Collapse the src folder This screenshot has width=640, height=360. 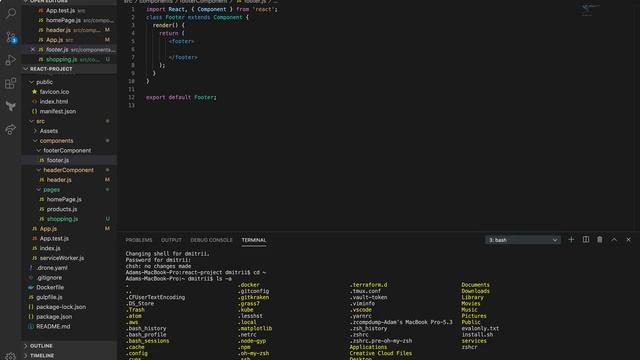coord(69,121)
